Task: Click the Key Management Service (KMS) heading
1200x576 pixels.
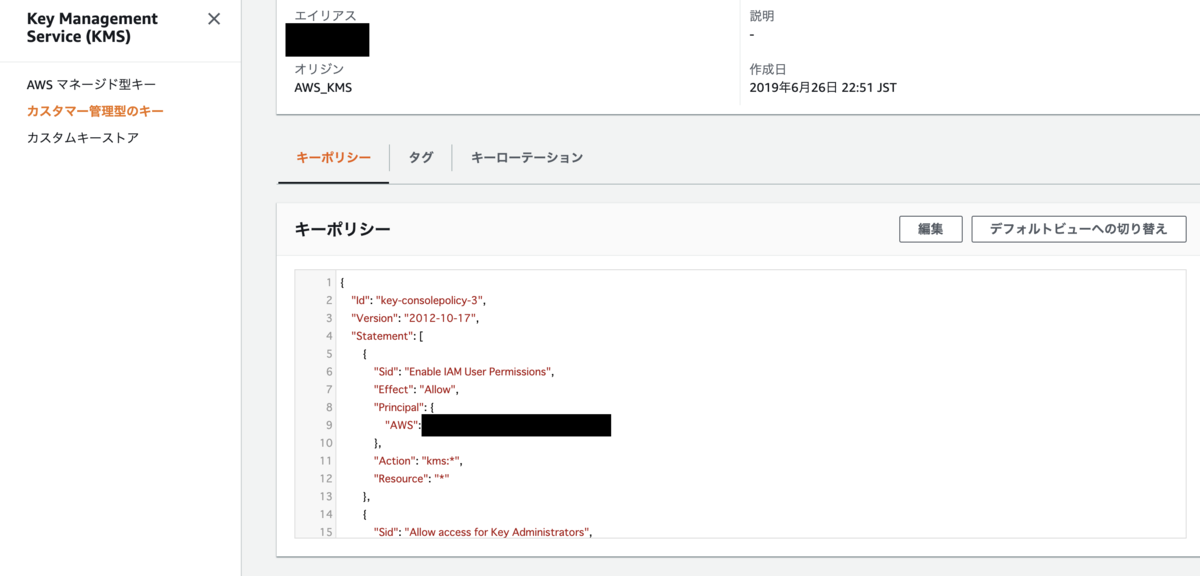Action: click(x=90, y=27)
